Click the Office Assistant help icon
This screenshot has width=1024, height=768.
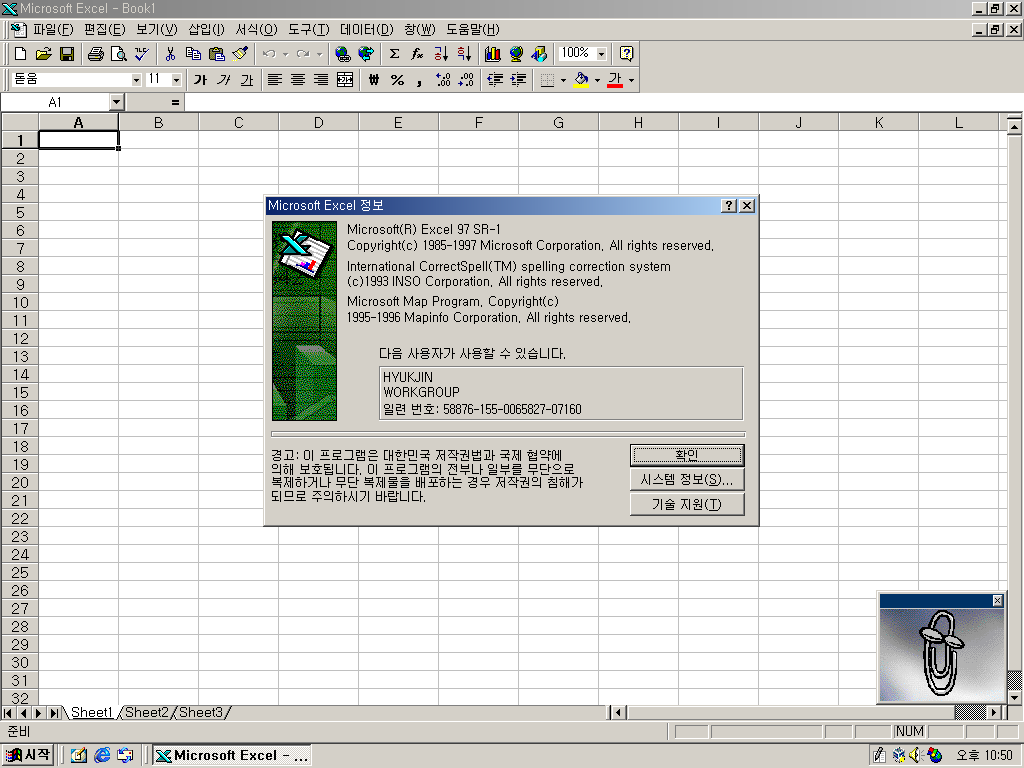[626, 54]
